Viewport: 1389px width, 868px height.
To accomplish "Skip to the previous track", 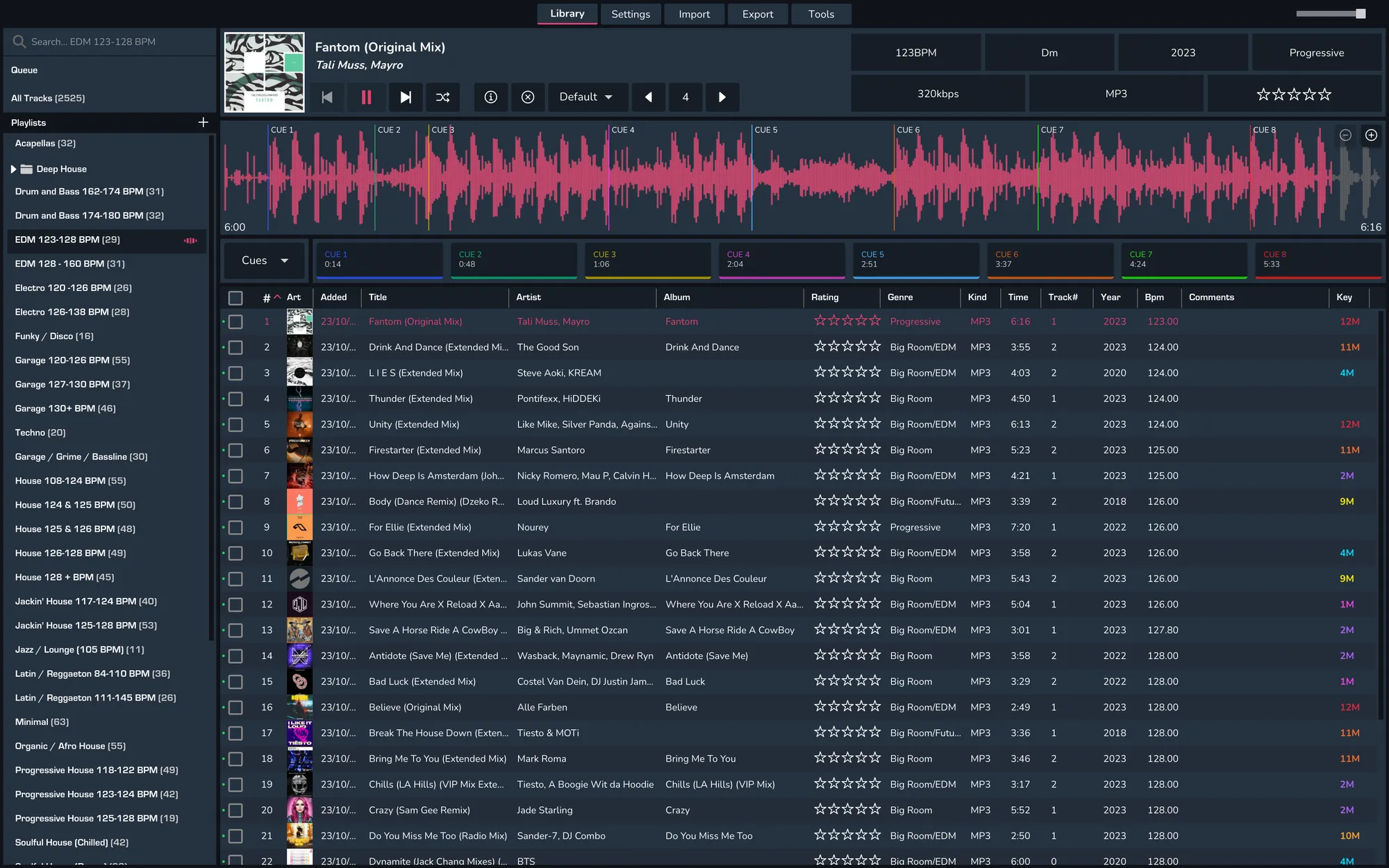I will click(327, 97).
